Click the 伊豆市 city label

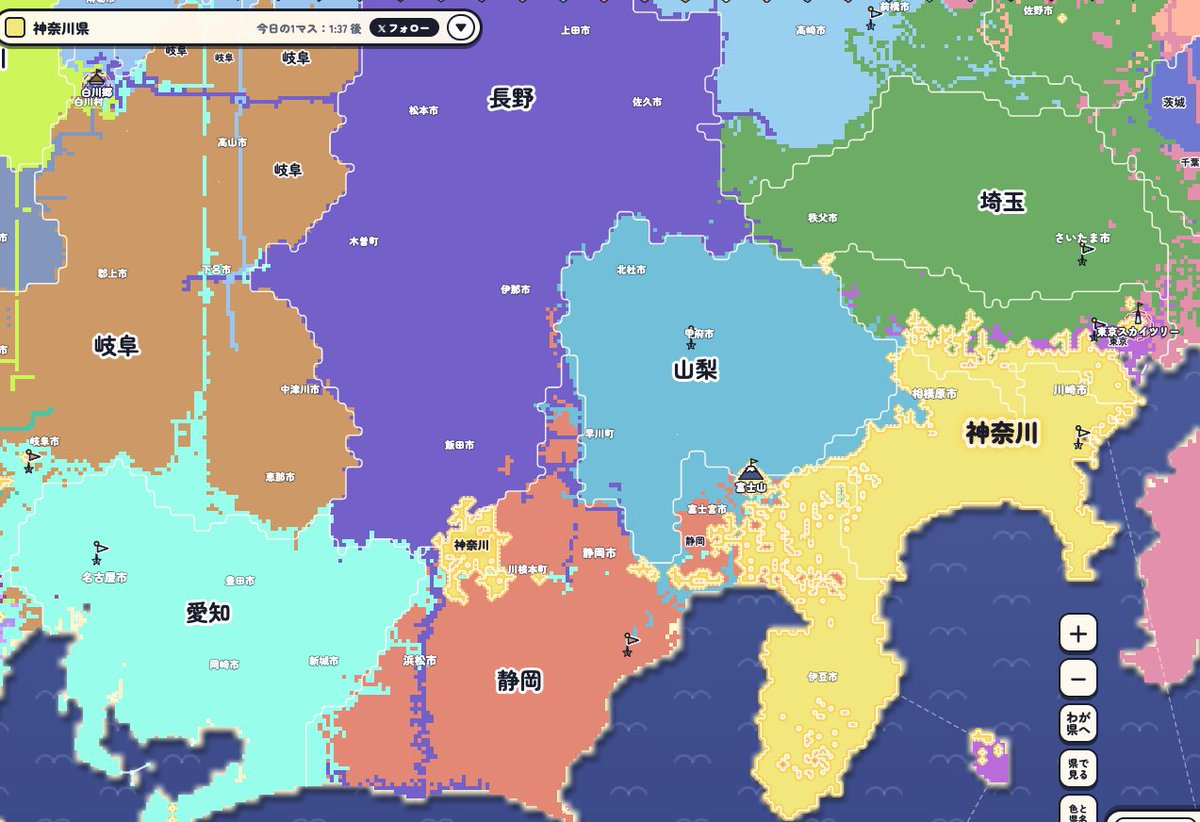coord(821,677)
